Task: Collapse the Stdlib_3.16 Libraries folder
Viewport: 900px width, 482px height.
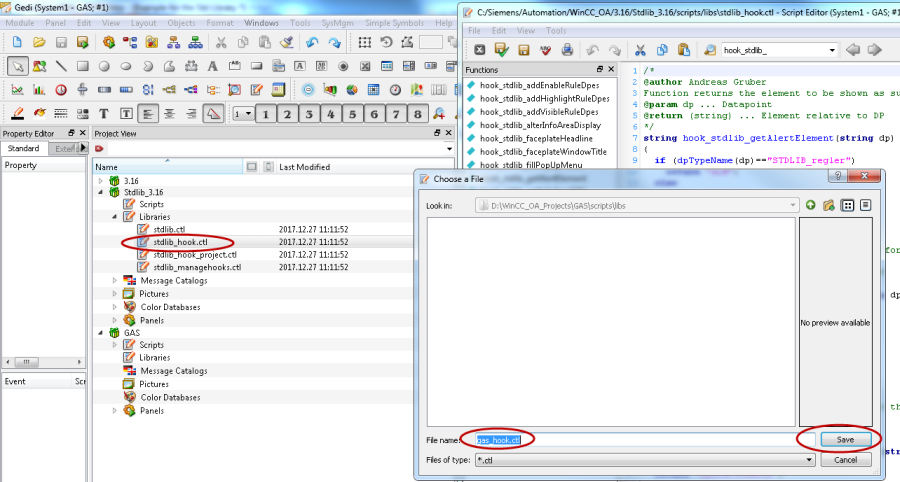Action: [x=115, y=216]
